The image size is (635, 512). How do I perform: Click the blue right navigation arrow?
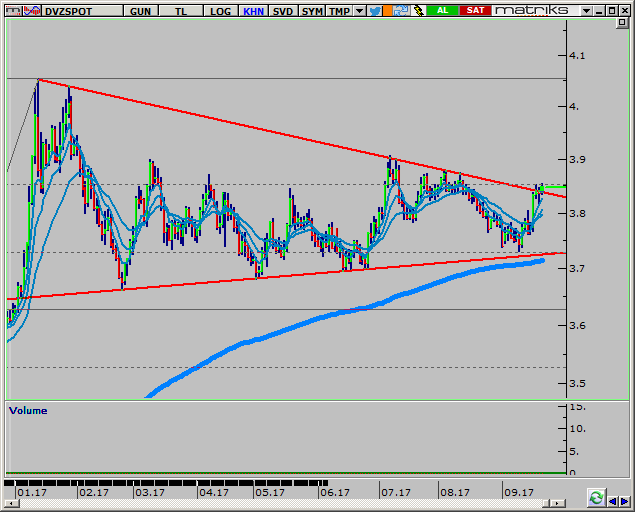(624, 502)
